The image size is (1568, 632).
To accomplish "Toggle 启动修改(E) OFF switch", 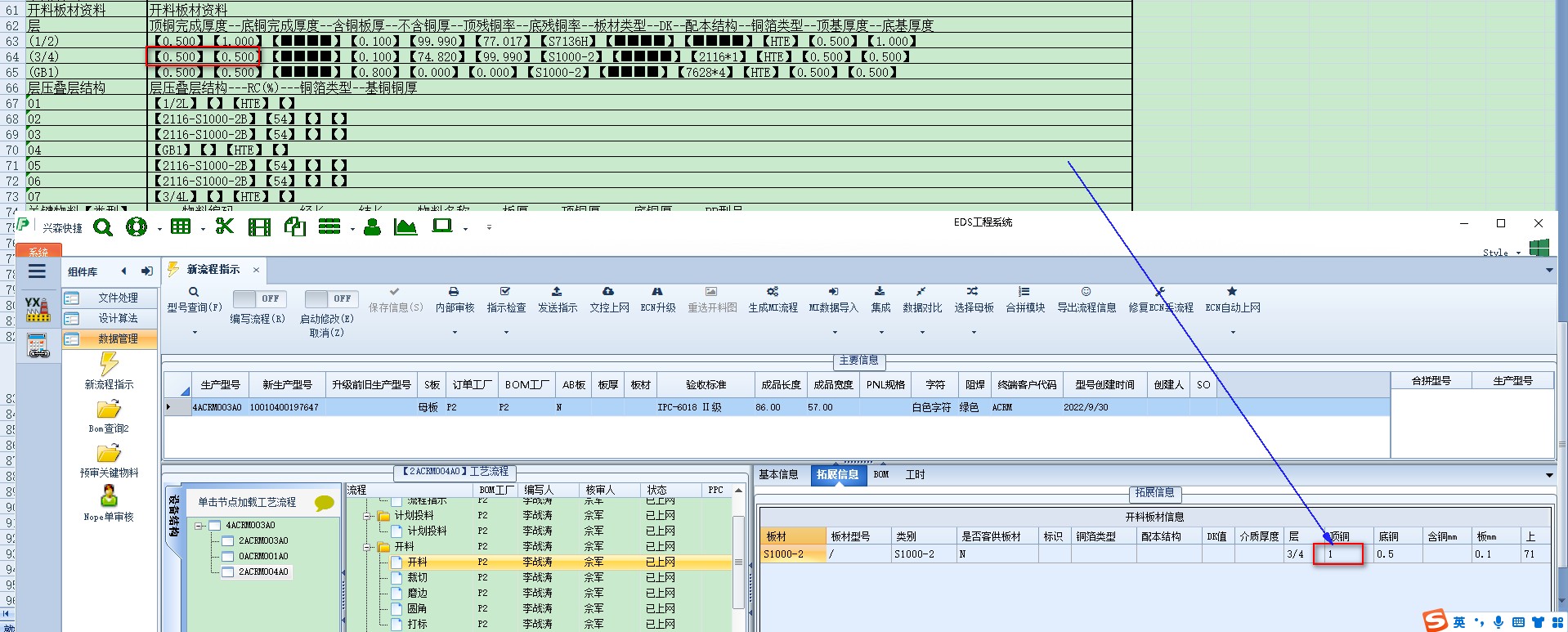I will [330, 298].
